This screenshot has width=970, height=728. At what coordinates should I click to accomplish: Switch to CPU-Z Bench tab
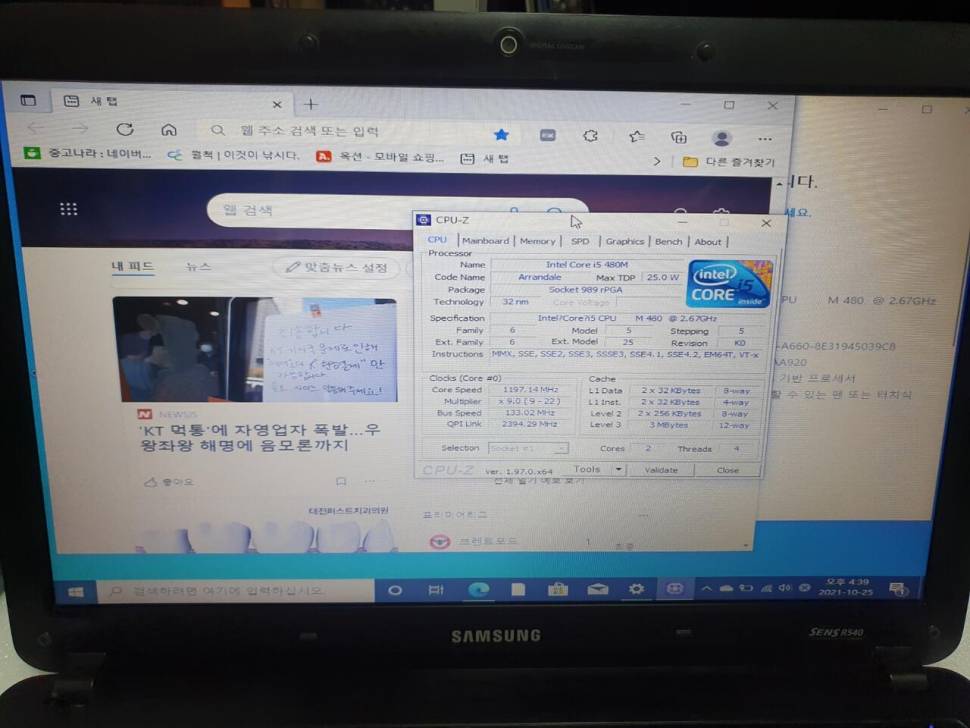tap(668, 242)
